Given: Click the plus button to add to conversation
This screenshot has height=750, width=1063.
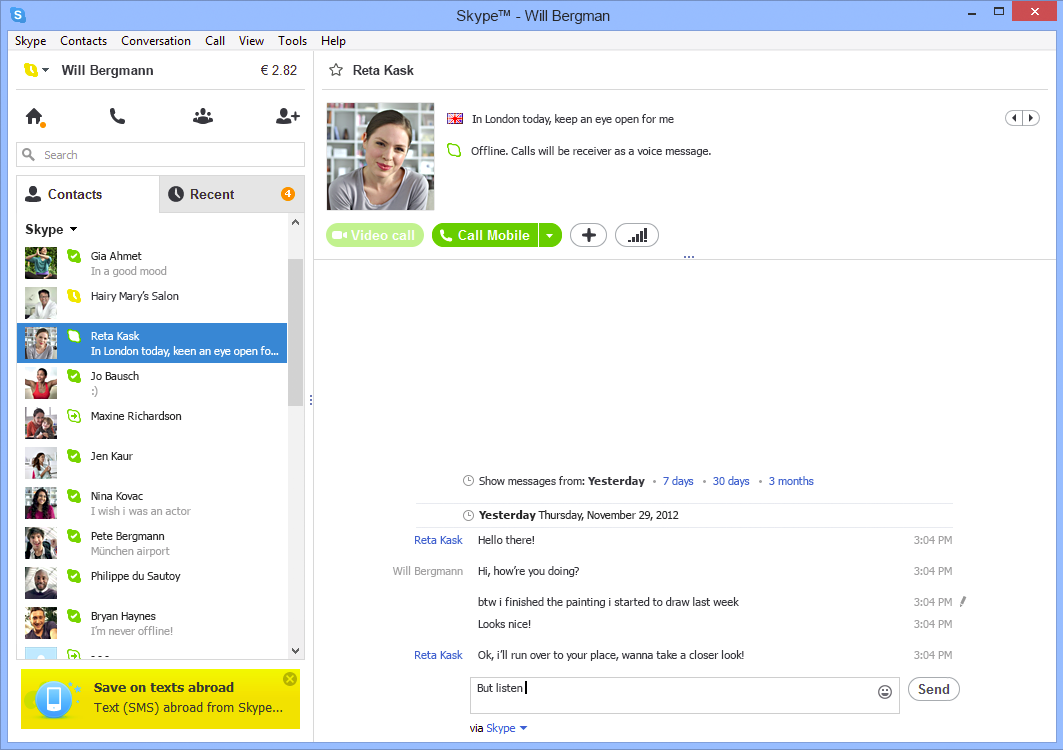Looking at the screenshot, I should click(588, 235).
